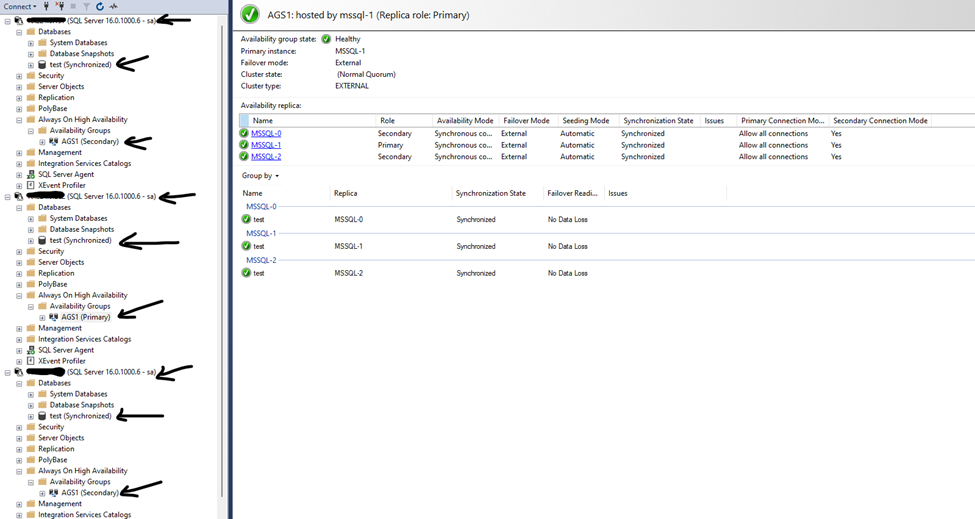The image size is (975, 519).
Task: Click green icon of test database under MSSQL-0 group
Action: tap(246, 219)
